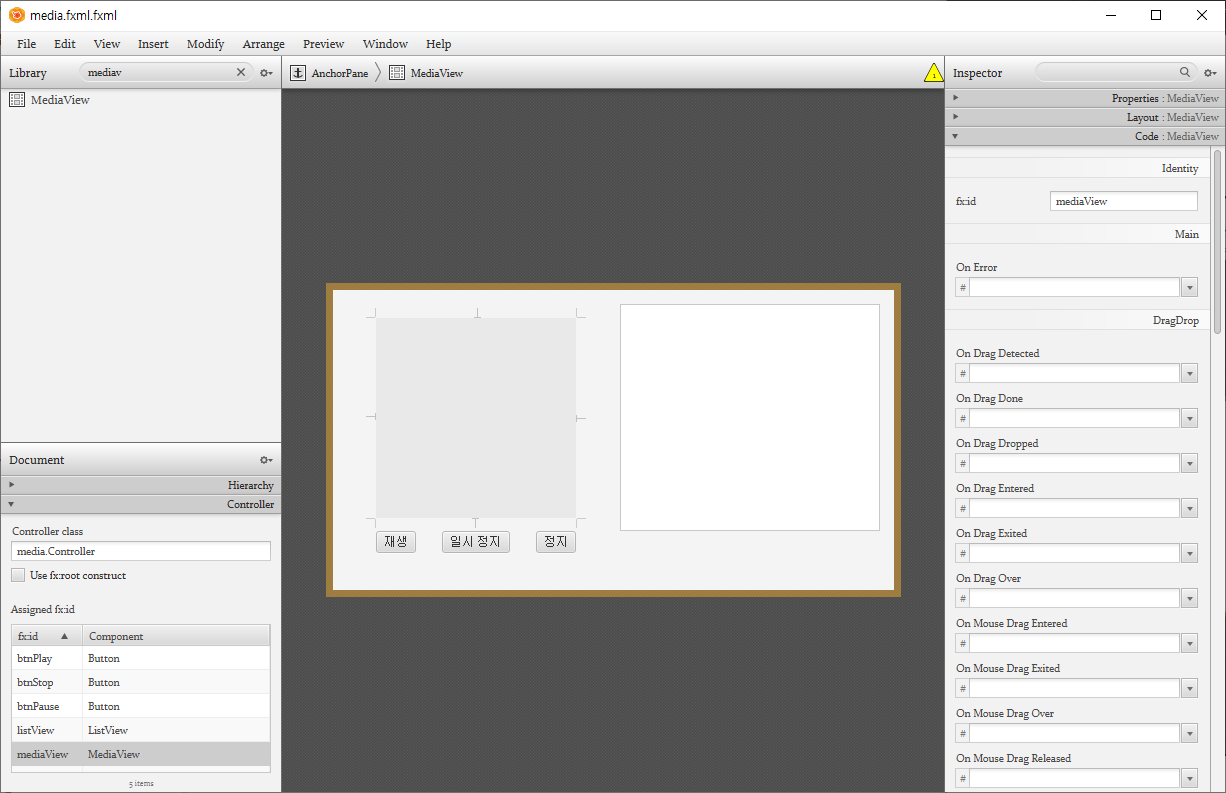Open the Help menu

pyautogui.click(x=439, y=44)
